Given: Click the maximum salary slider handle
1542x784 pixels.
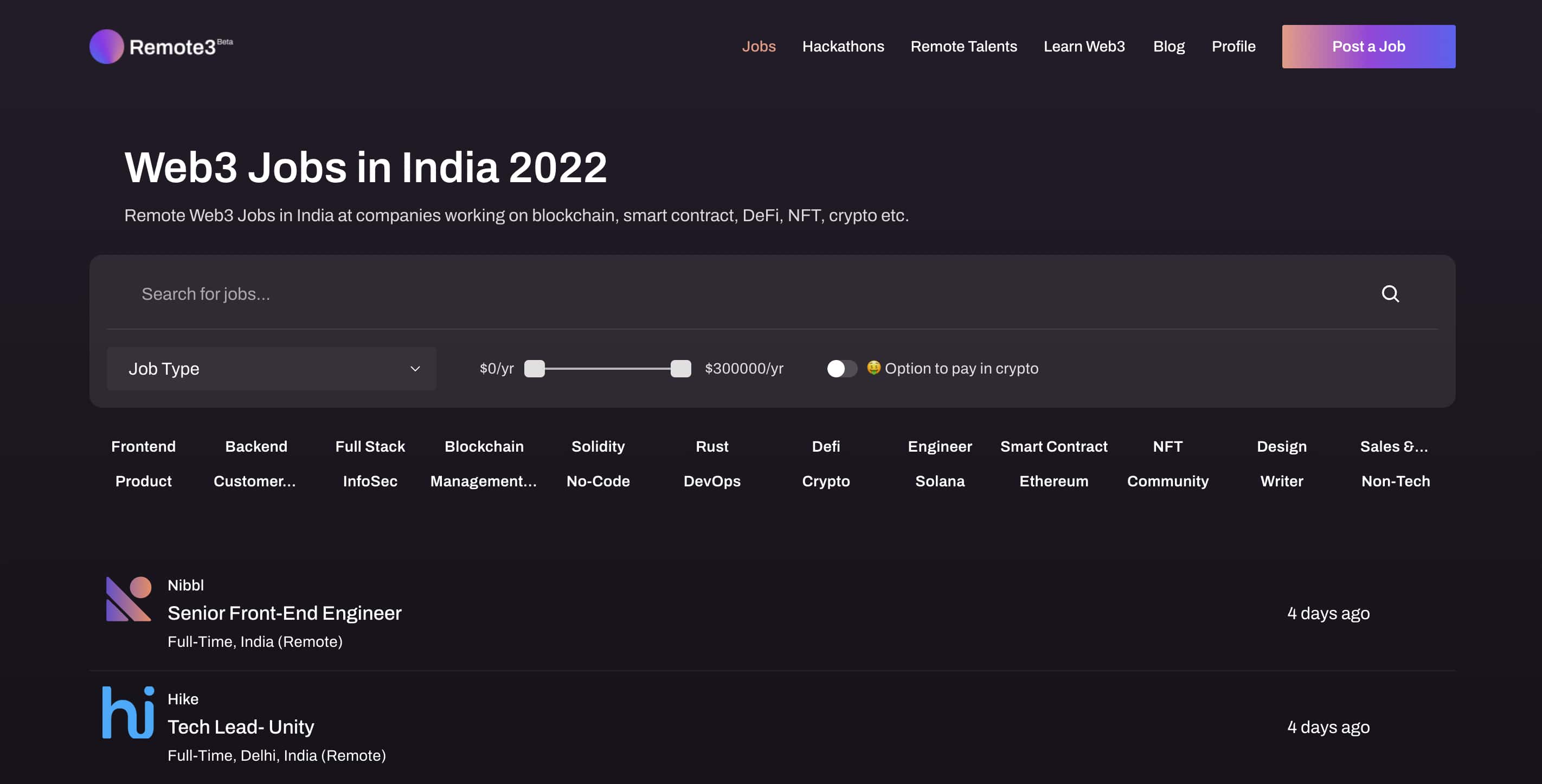Looking at the screenshot, I should click(680, 369).
